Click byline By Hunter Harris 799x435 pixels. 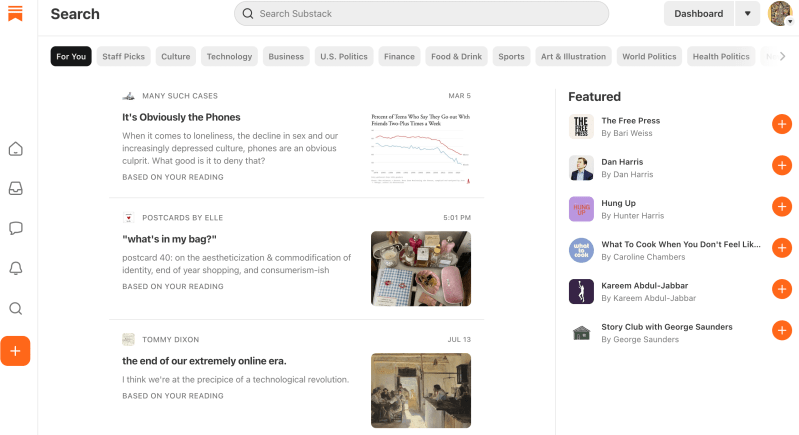[632, 215]
